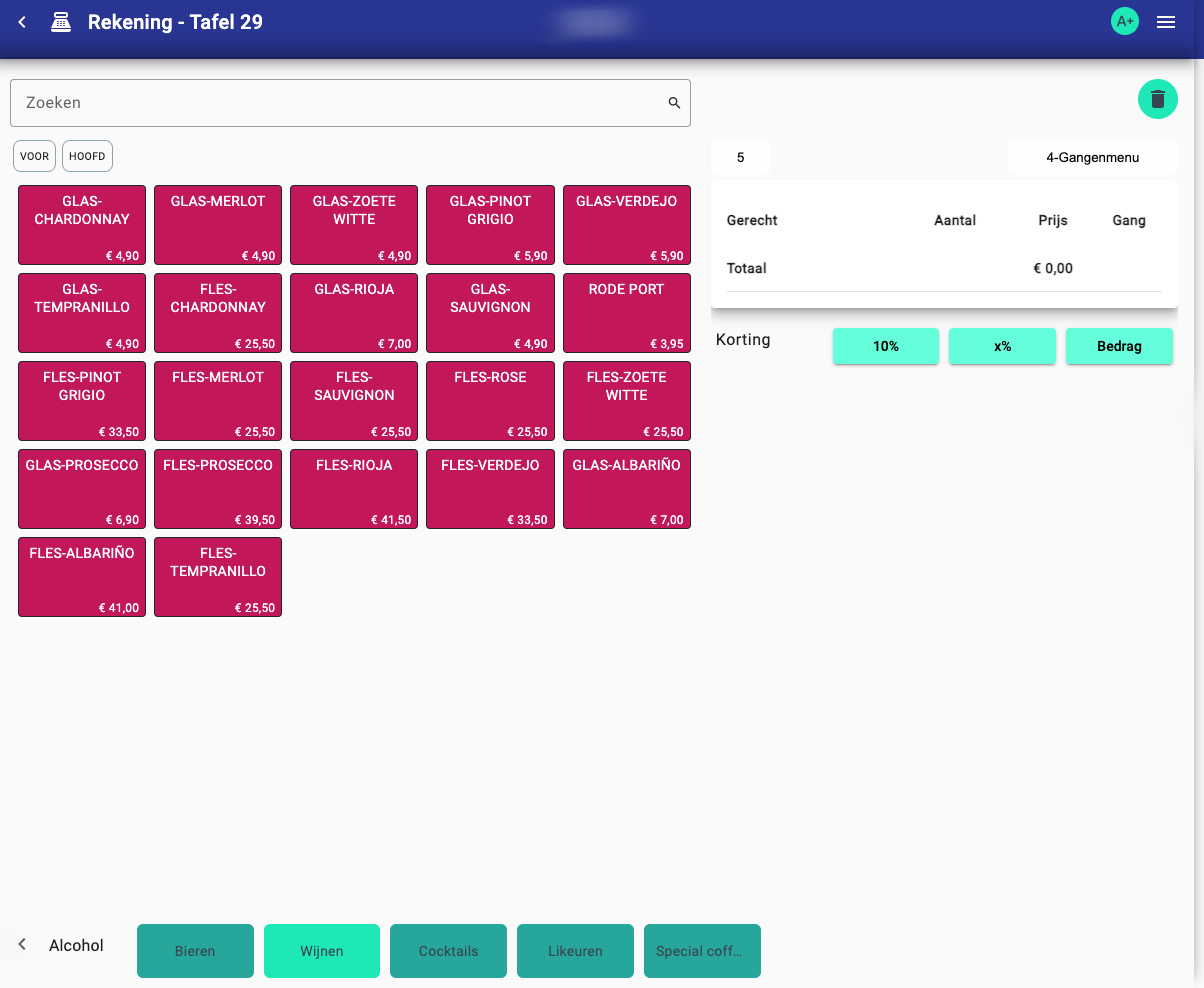Open the Likeuren category
This screenshot has width=1204, height=988.
[x=575, y=951]
